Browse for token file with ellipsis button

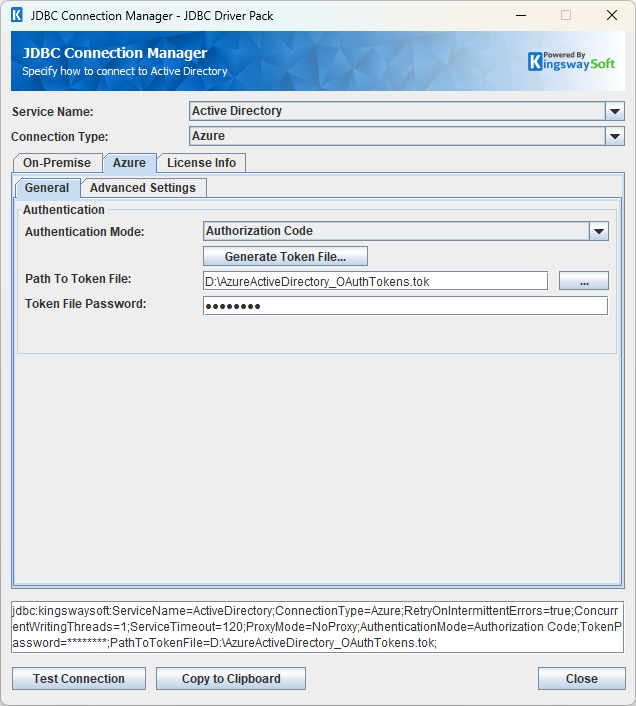click(583, 282)
